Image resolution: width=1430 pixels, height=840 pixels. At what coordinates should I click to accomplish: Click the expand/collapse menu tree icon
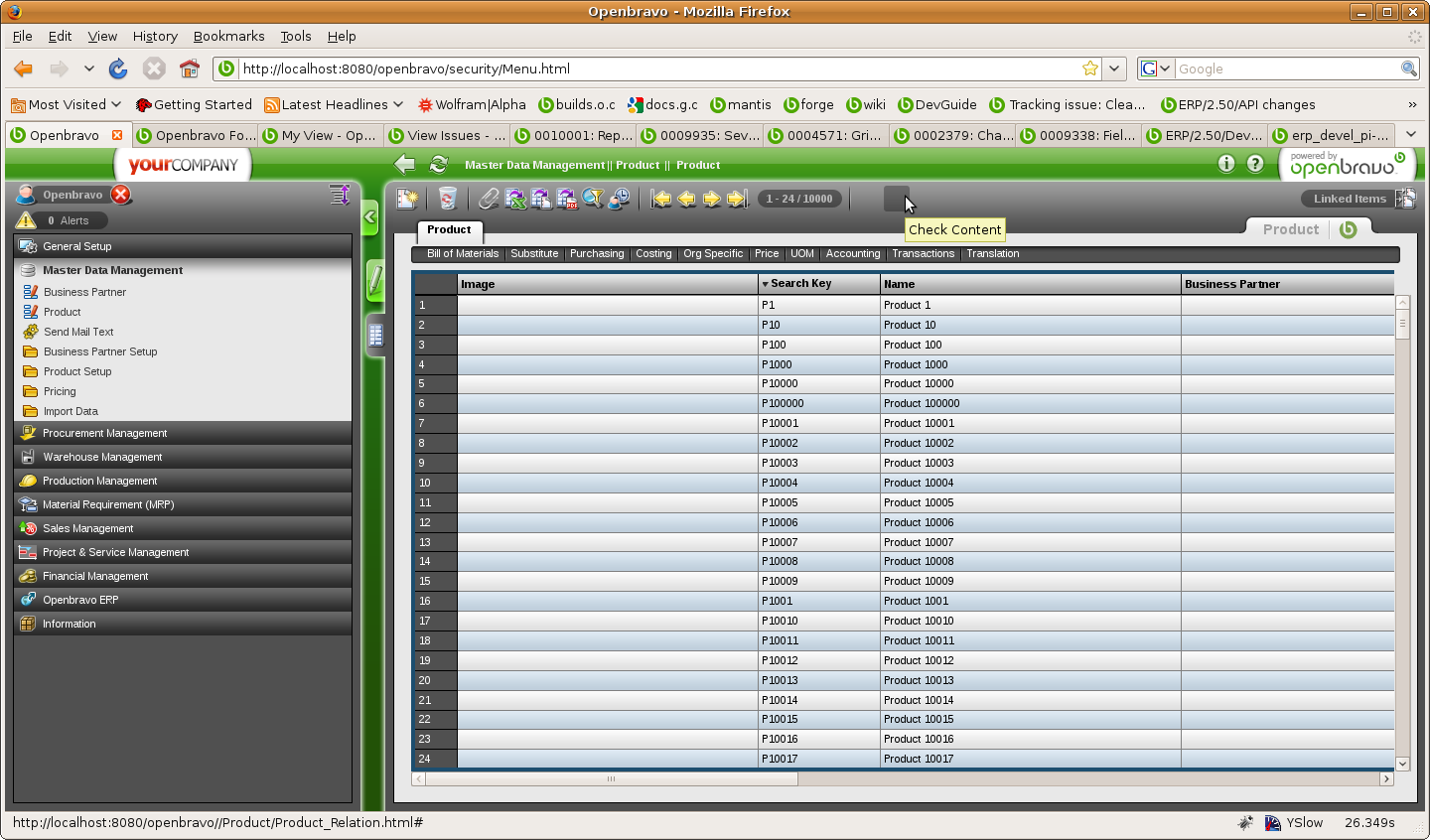tap(340, 195)
